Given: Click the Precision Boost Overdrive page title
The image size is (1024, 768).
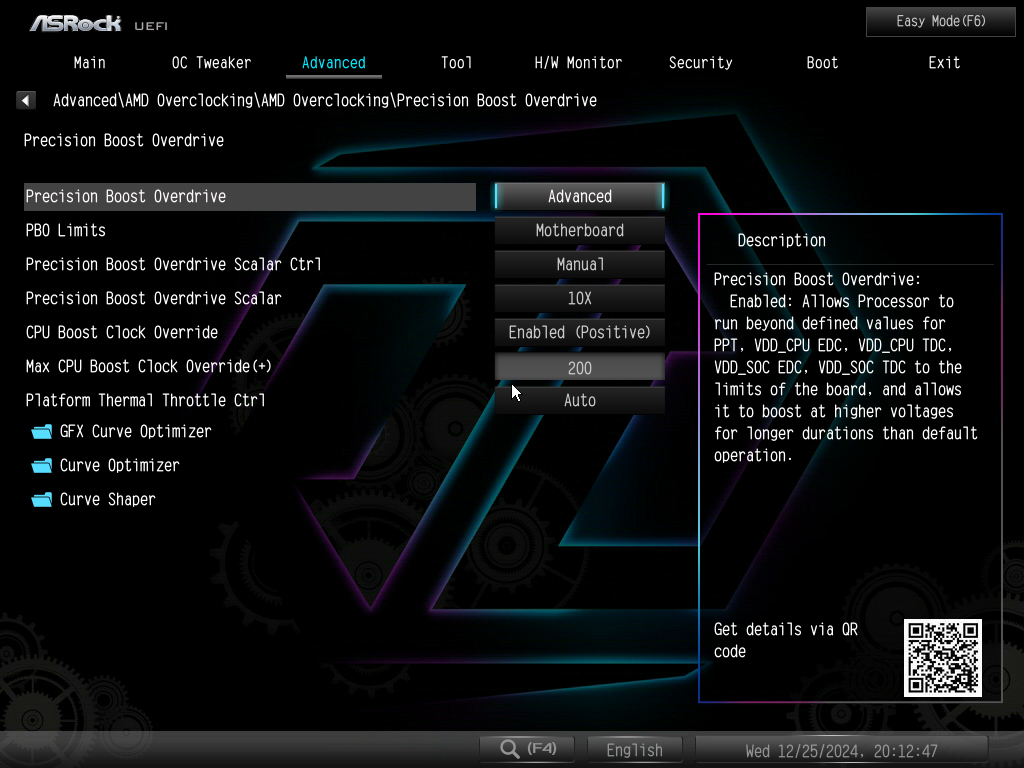Looking at the screenshot, I should [123, 140].
